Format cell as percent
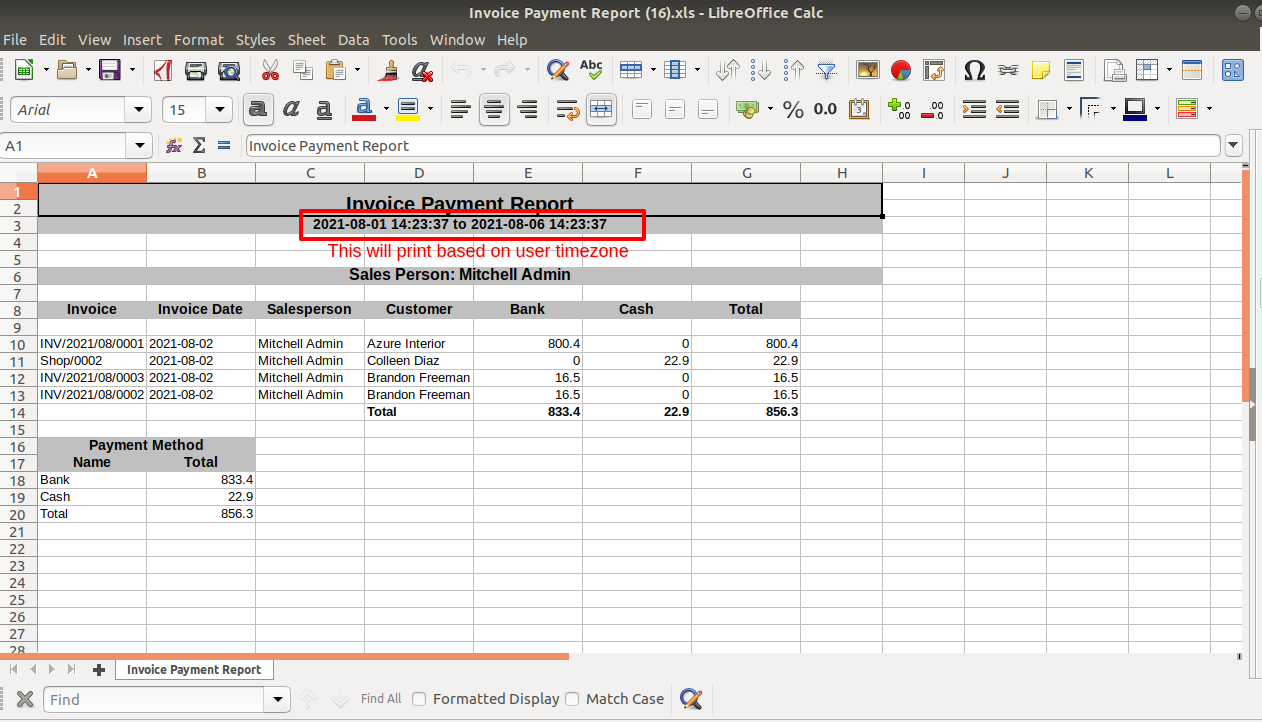Image resolution: width=1262 pixels, height=722 pixels. [793, 109]
